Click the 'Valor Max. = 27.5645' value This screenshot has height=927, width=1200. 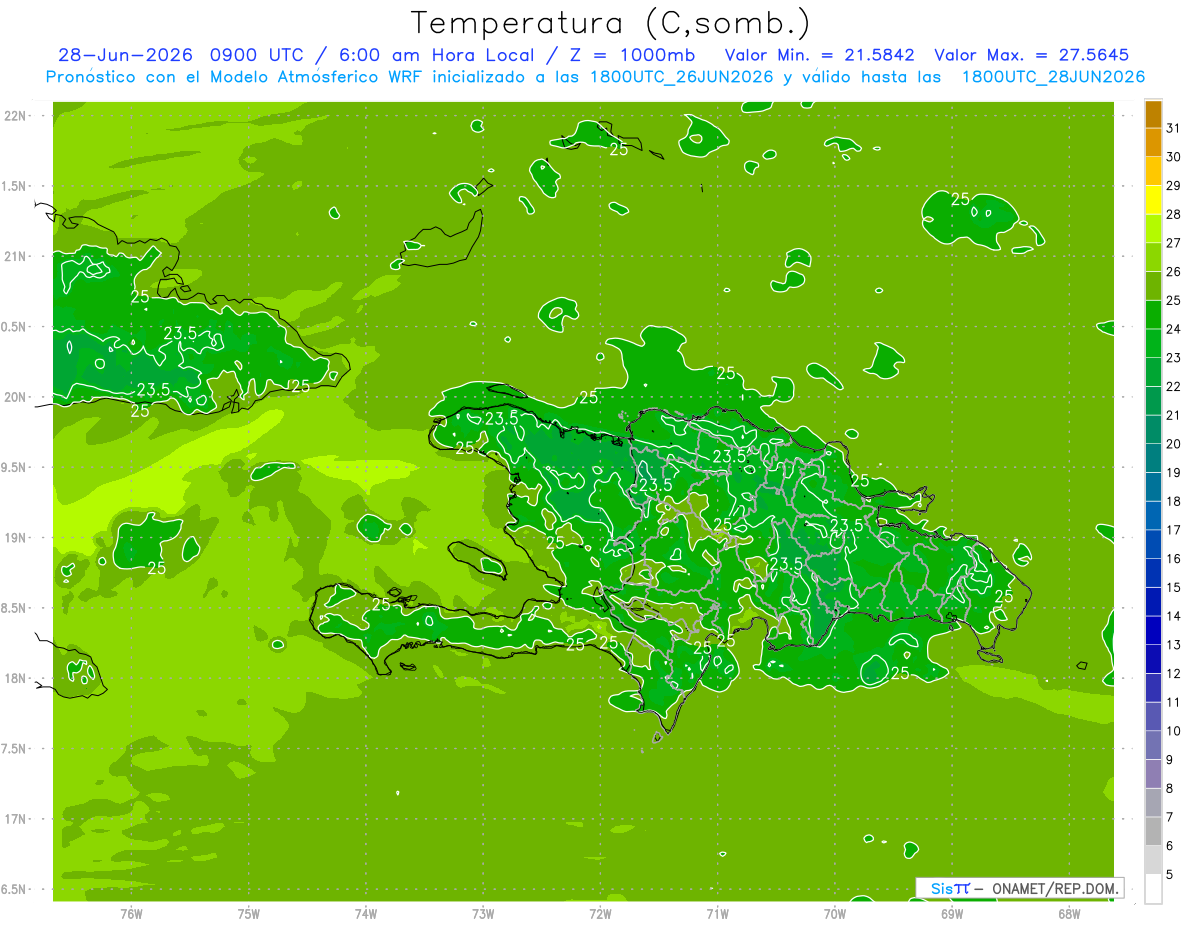(1032, 55)
